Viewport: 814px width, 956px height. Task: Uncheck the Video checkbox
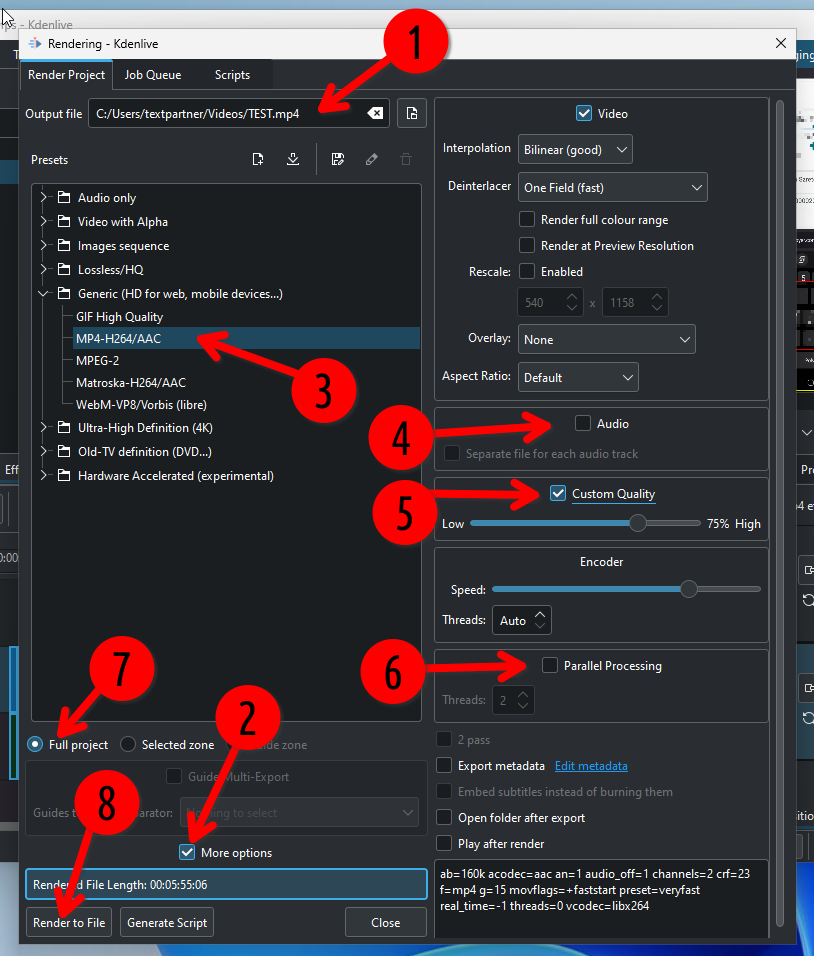click(584, 113)
